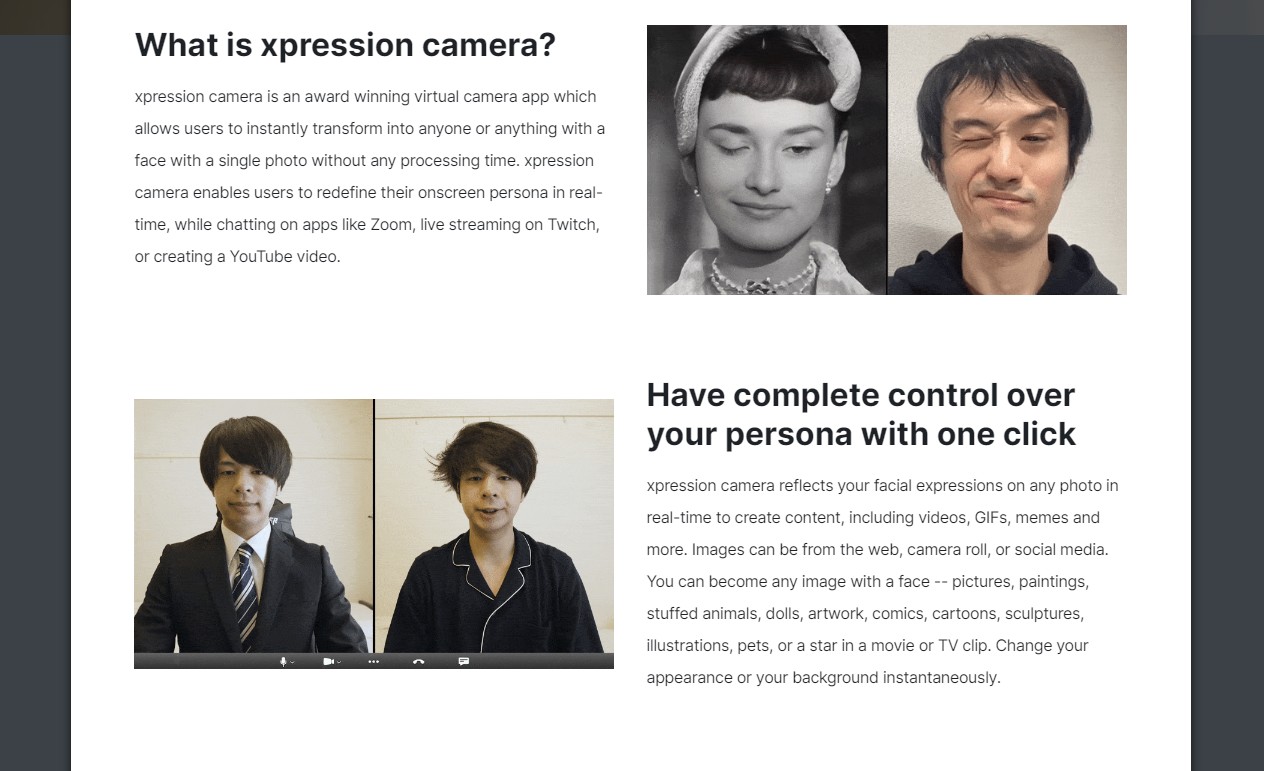The height and width of the screenshot is (771, 1264).
Task: Click the hang-up phone icon in the call bar
Action: (x=418, y=661)
